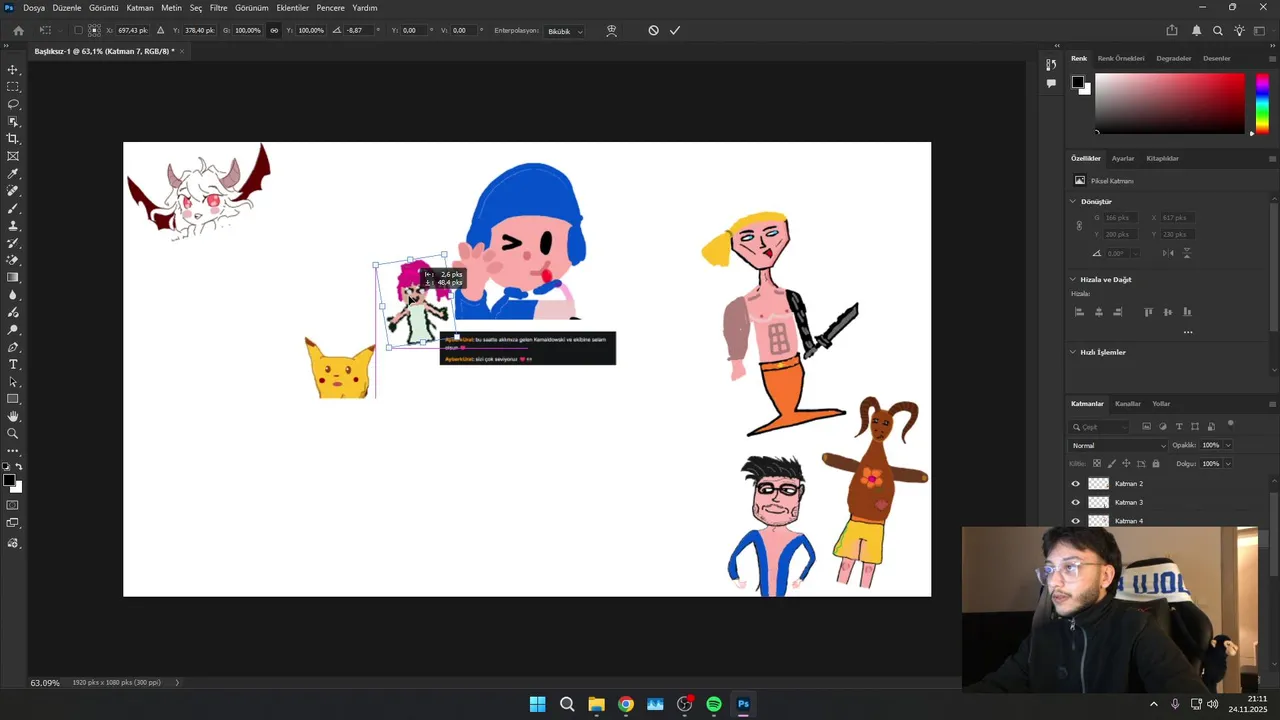
Task: Select the Zoom tool
Action: (13, 433)
